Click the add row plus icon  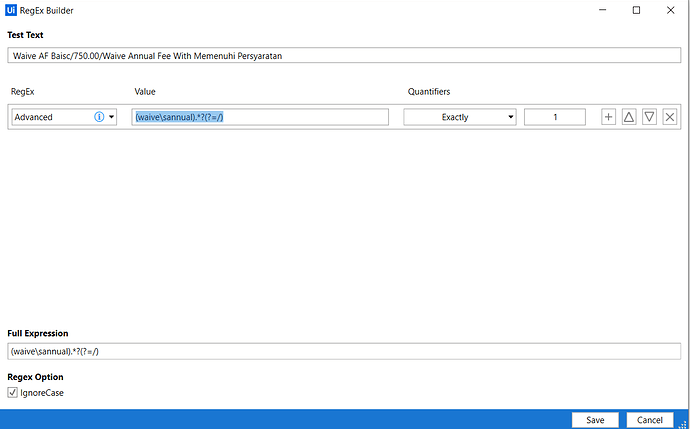point(608,117)
